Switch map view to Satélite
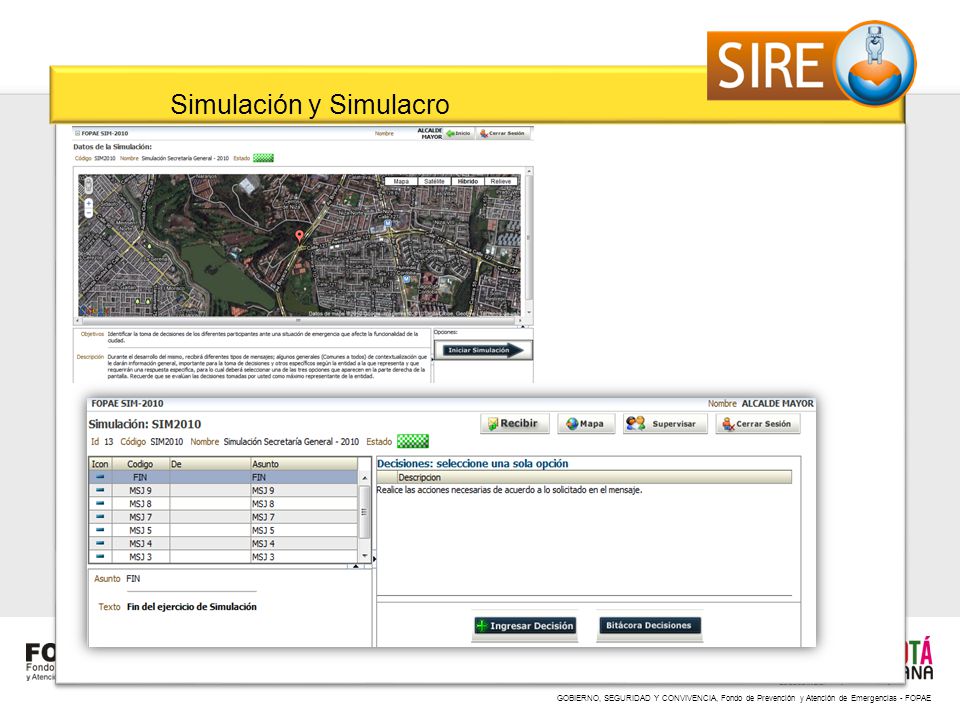The width and height of the screenshot is (960, 720). (434, 181)
